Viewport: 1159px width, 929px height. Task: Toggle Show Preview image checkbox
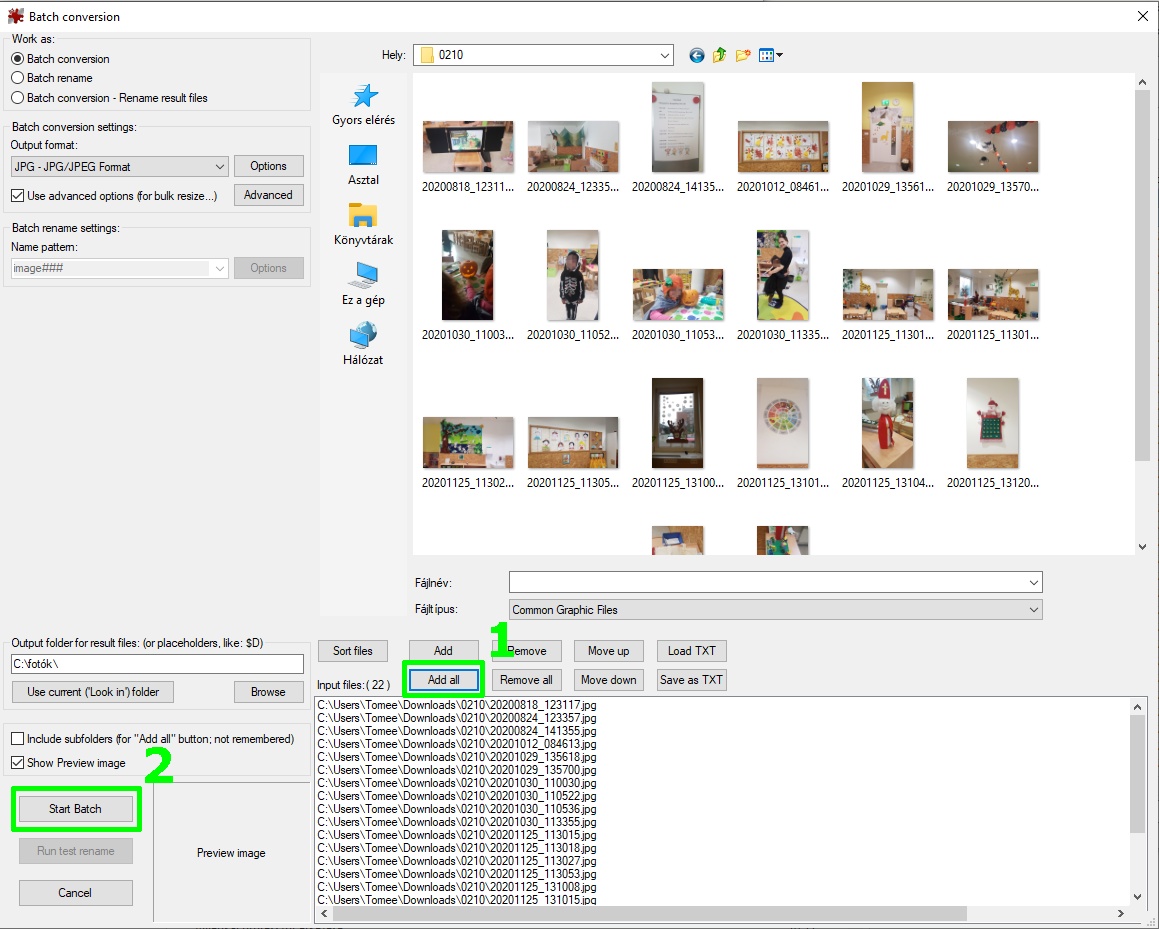point(18,763)
